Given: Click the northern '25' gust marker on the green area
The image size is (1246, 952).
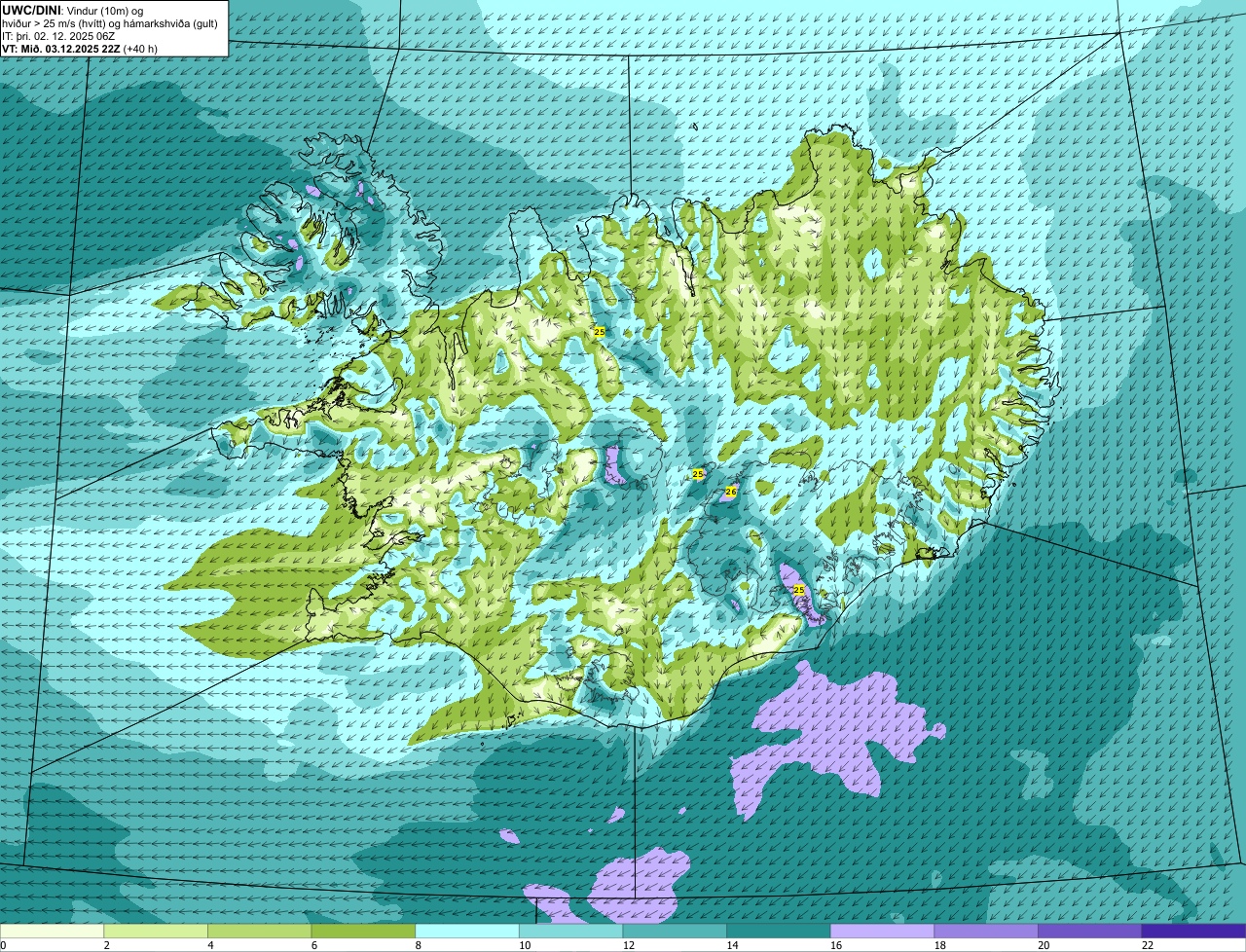Looking at the screenshot, I should [600, 332].
